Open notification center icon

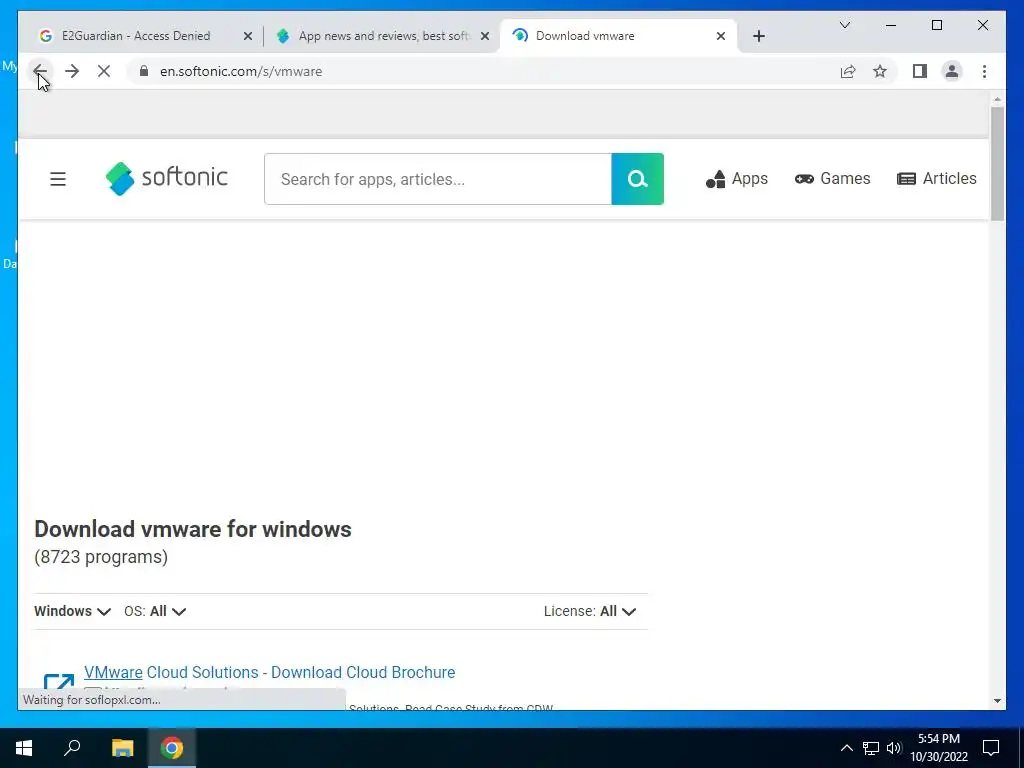point(991,748)
